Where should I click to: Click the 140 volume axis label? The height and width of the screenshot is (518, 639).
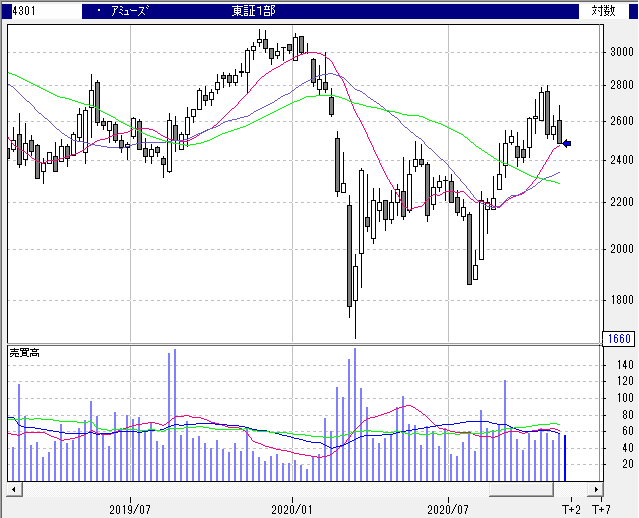[625, 365]
